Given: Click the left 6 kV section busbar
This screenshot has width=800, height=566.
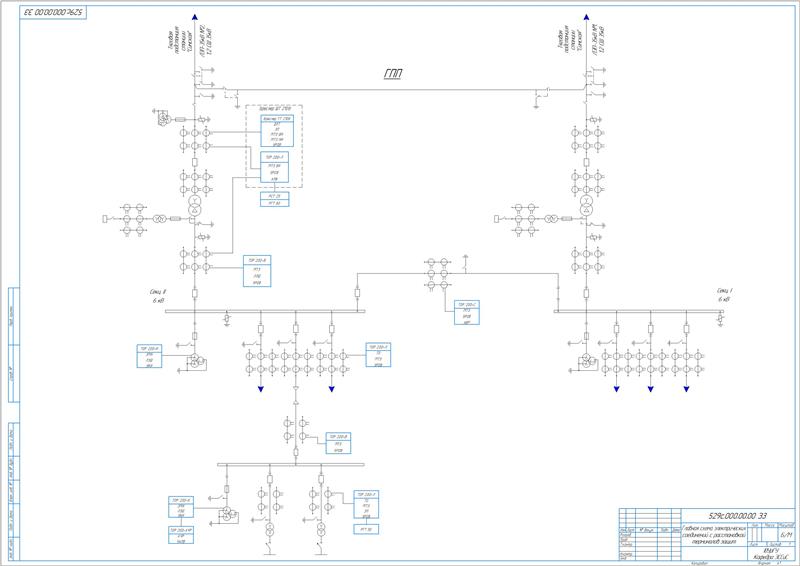Looking at the screenshot, I should click(265, 311).
